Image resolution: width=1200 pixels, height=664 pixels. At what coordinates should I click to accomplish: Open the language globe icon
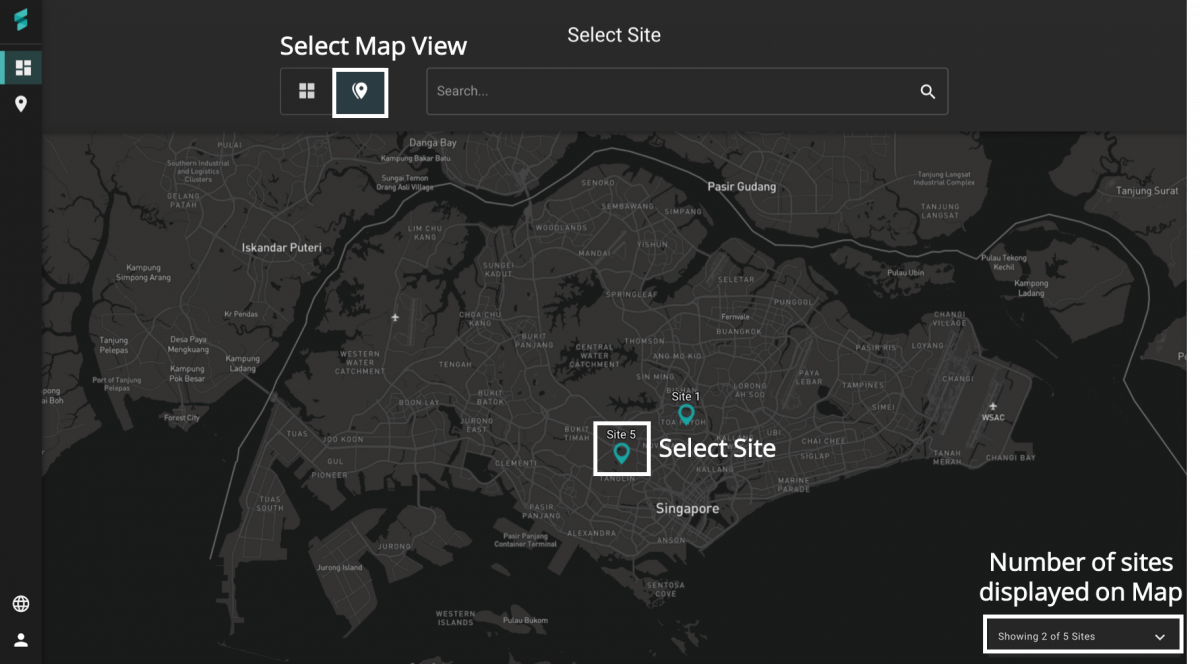point(20,602)
